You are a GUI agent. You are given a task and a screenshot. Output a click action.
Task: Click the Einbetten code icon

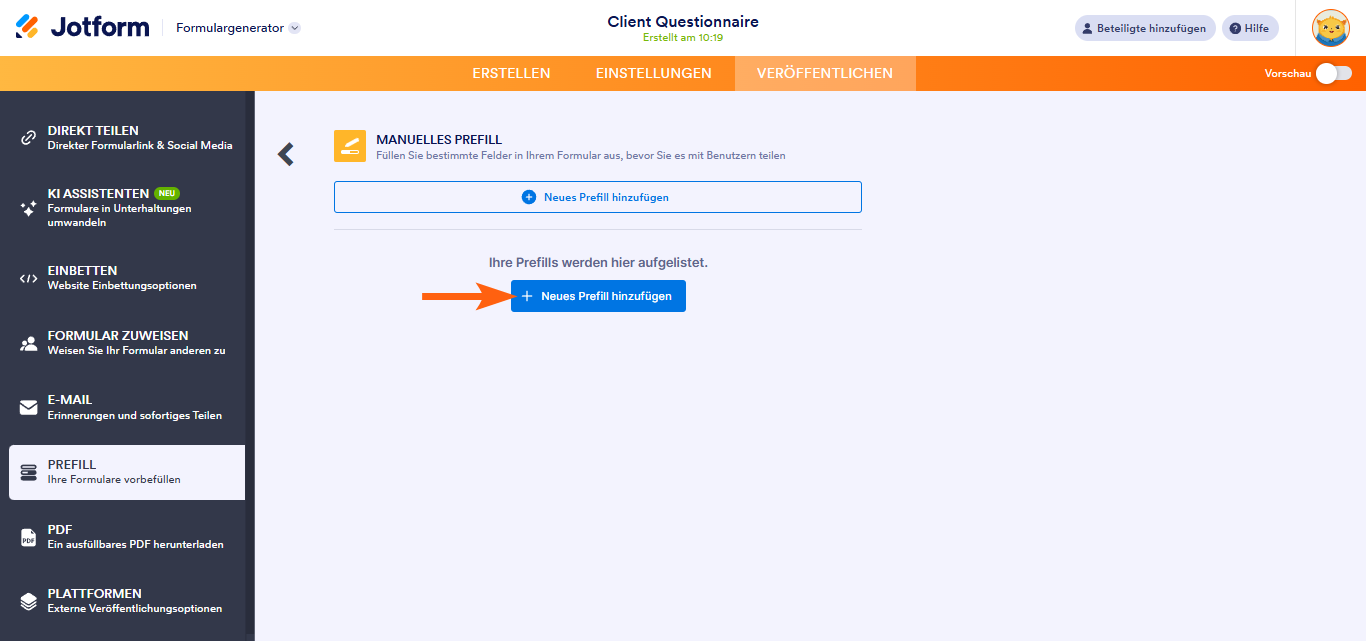pyautogui.click(x=29, y=278)
